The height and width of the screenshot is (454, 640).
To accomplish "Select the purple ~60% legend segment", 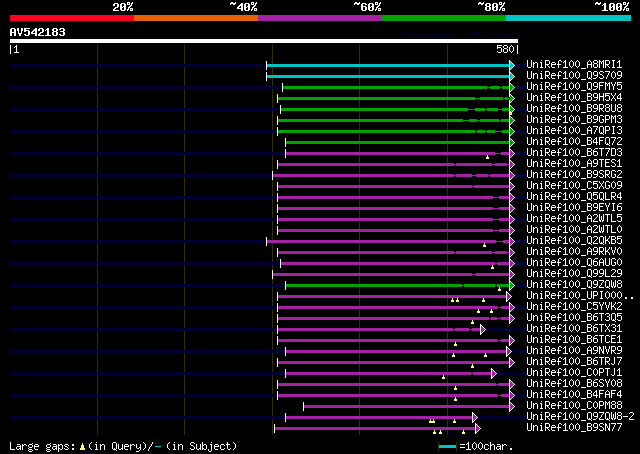I will click(320, 18).
